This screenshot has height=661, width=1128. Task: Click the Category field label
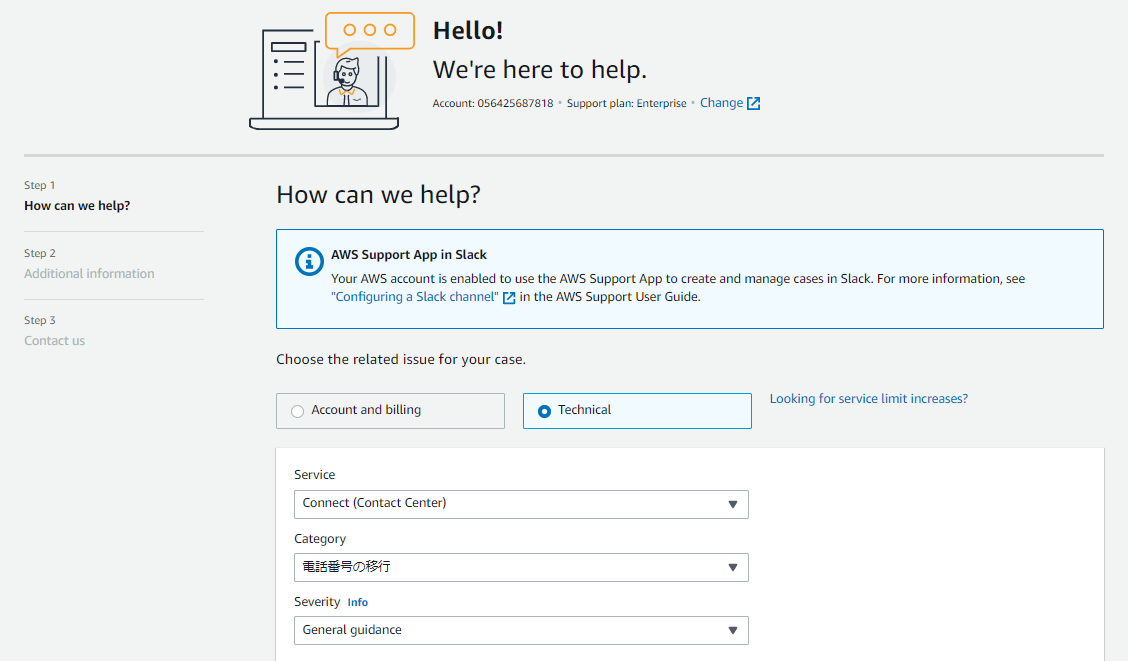[x=320, y=539]
